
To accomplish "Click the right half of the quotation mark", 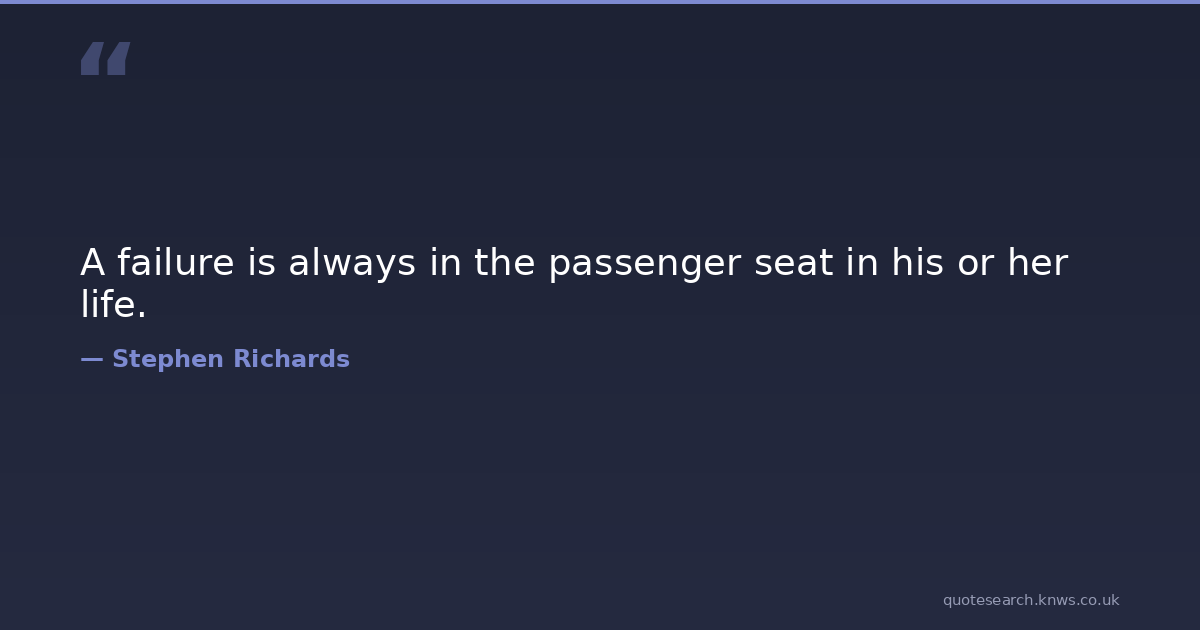I will click(118, 58).
